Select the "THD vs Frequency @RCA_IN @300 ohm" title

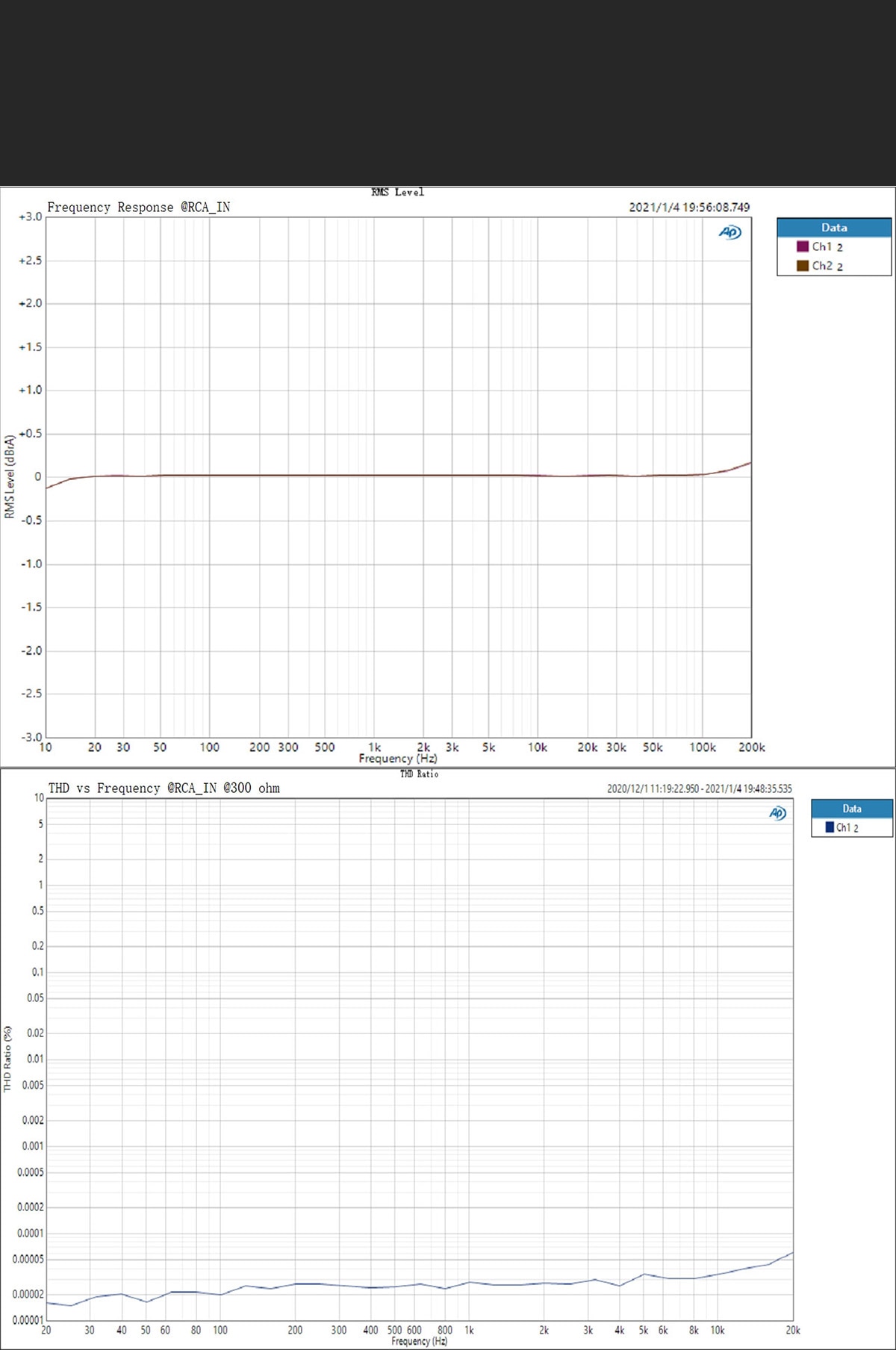click(x=164, y=788)
